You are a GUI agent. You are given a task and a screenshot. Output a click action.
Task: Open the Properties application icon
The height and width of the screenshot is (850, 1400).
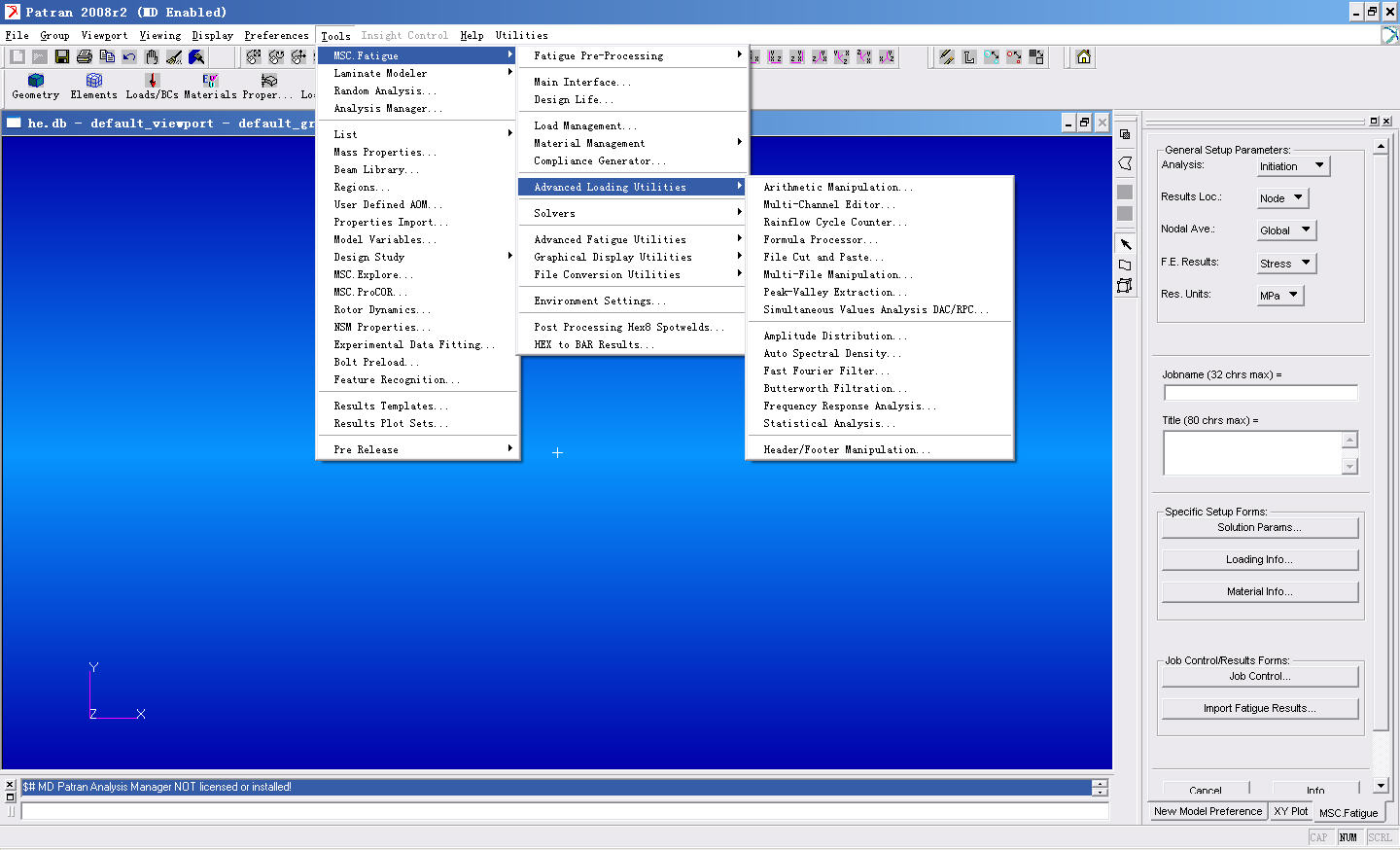pyautogui.click(x=268, y=87)
